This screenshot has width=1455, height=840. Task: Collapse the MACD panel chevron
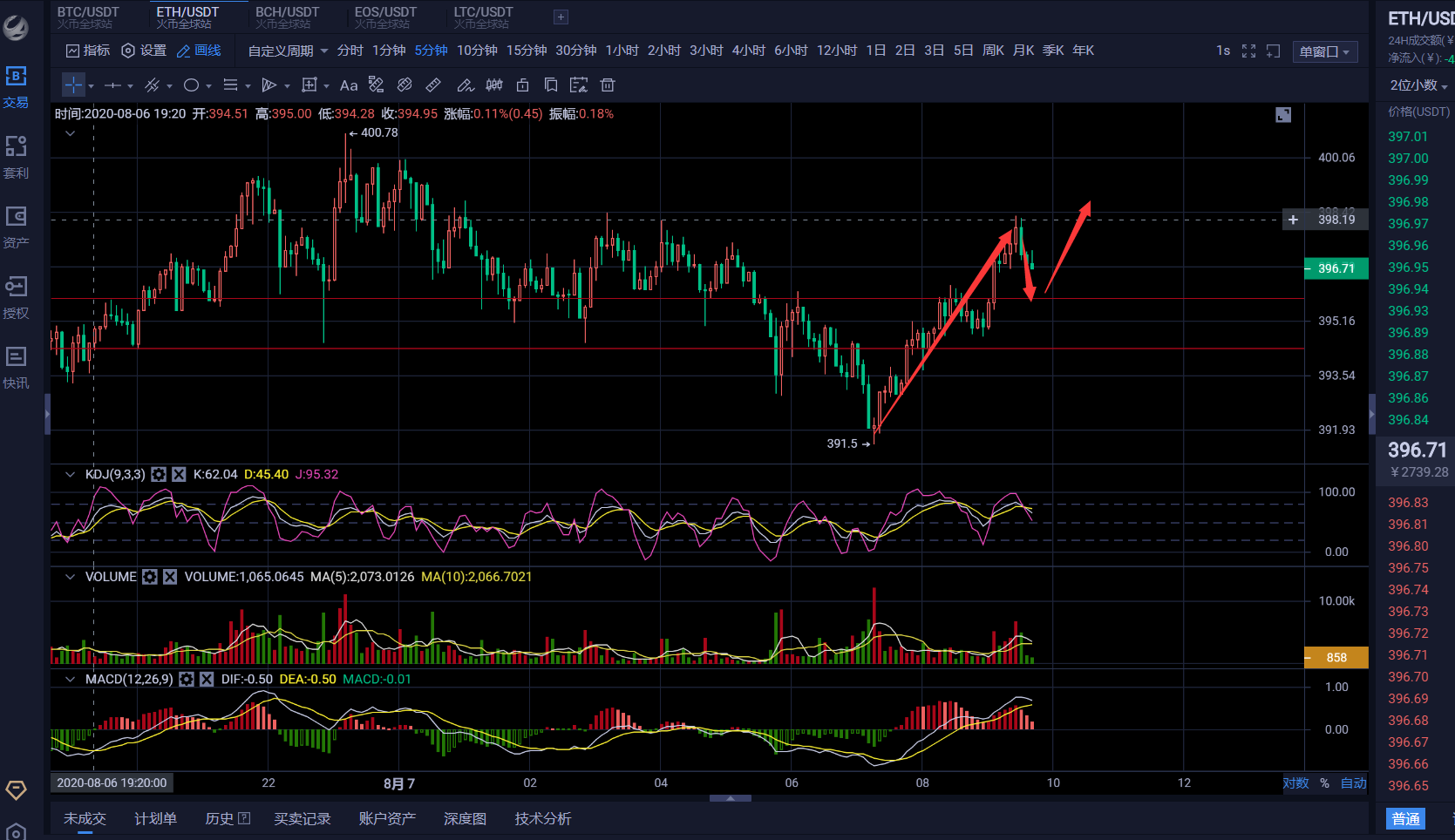pos(71,680)
